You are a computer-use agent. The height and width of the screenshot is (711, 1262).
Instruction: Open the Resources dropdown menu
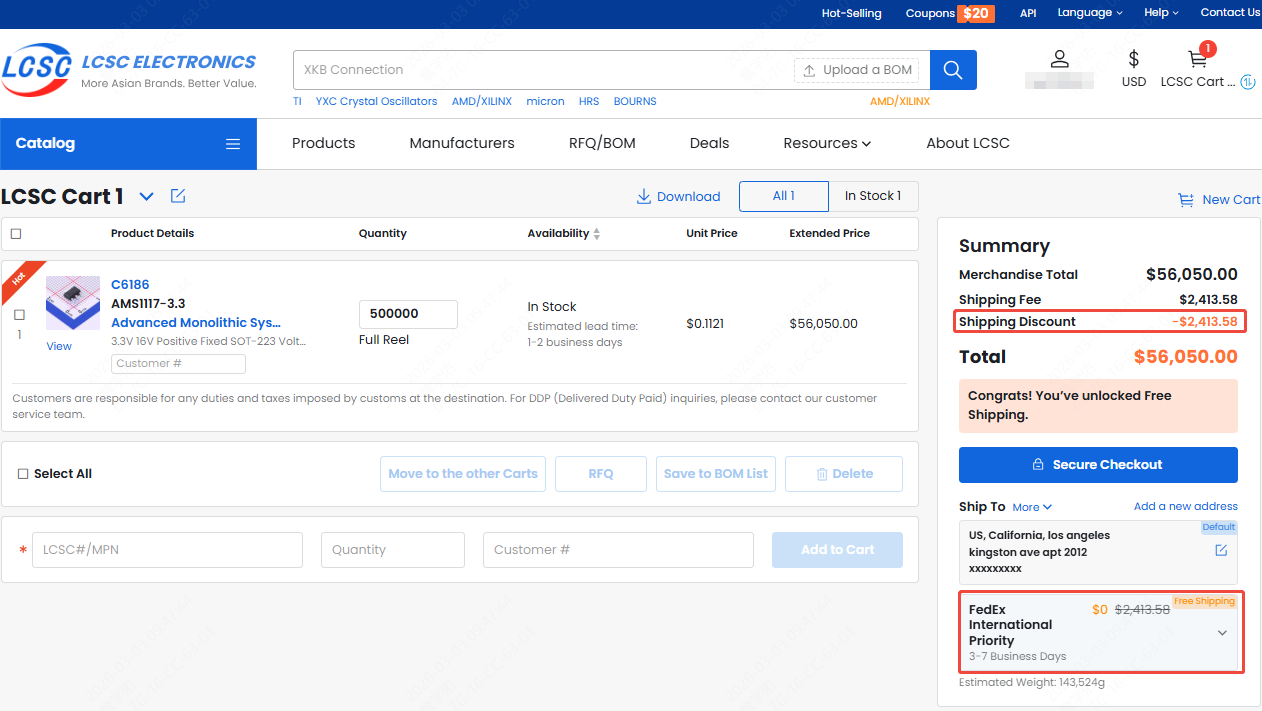827,143
